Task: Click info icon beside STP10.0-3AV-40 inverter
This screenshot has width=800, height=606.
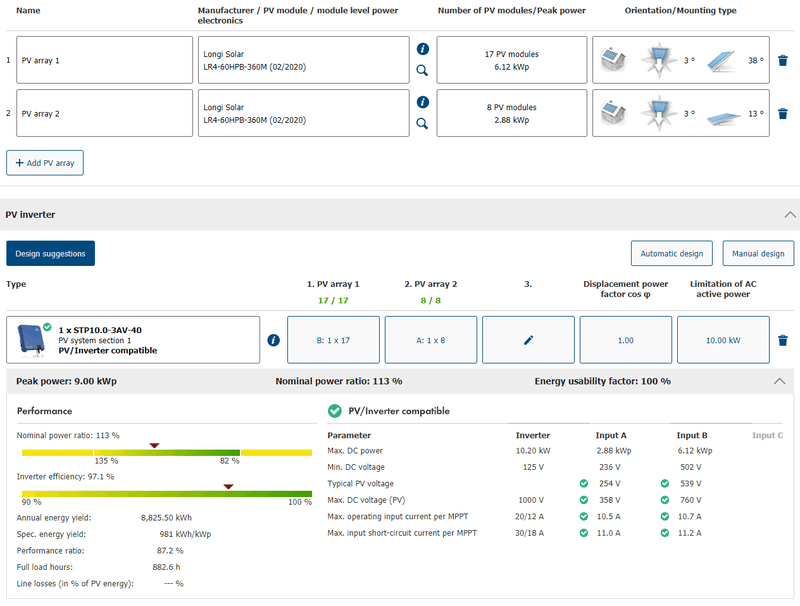Action: click(x=274, y=340)
